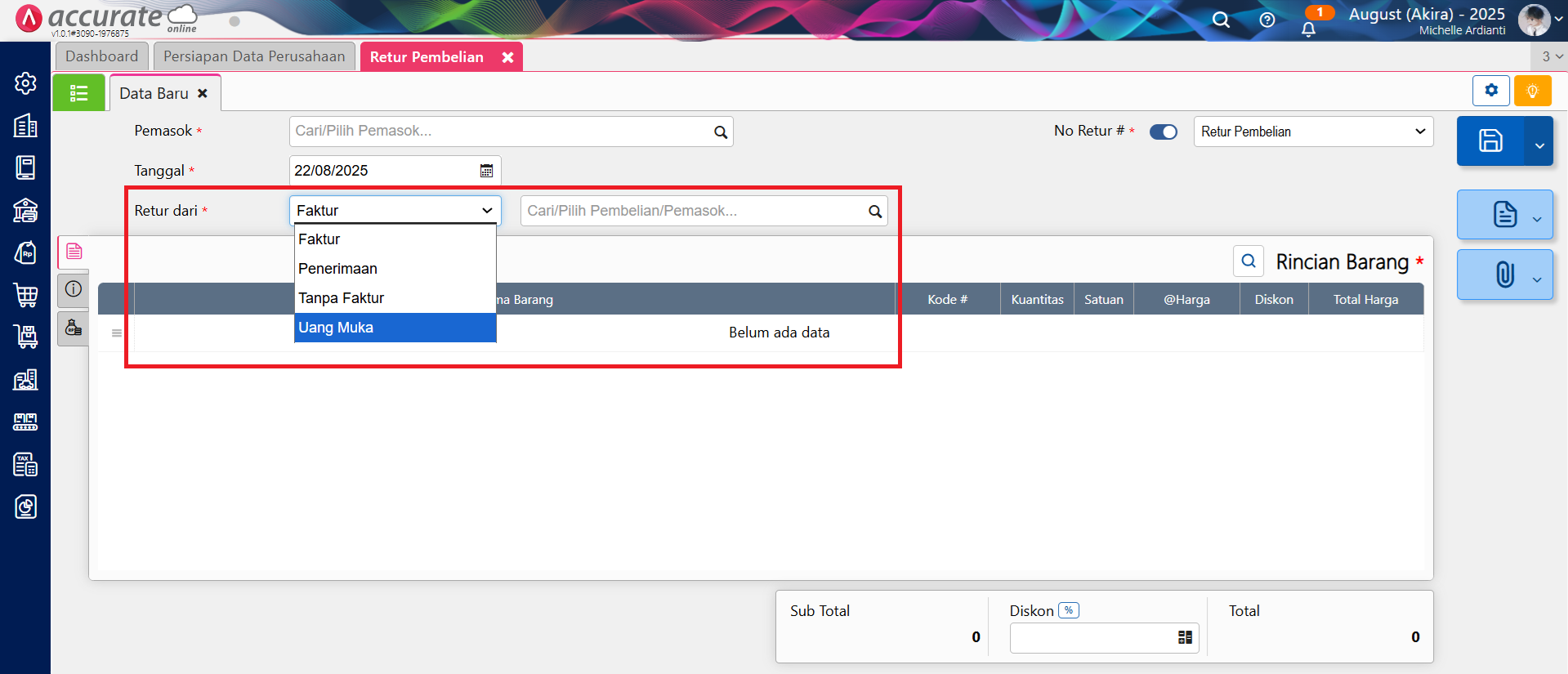Click the @Harga column header

[x=1186, y=299]
